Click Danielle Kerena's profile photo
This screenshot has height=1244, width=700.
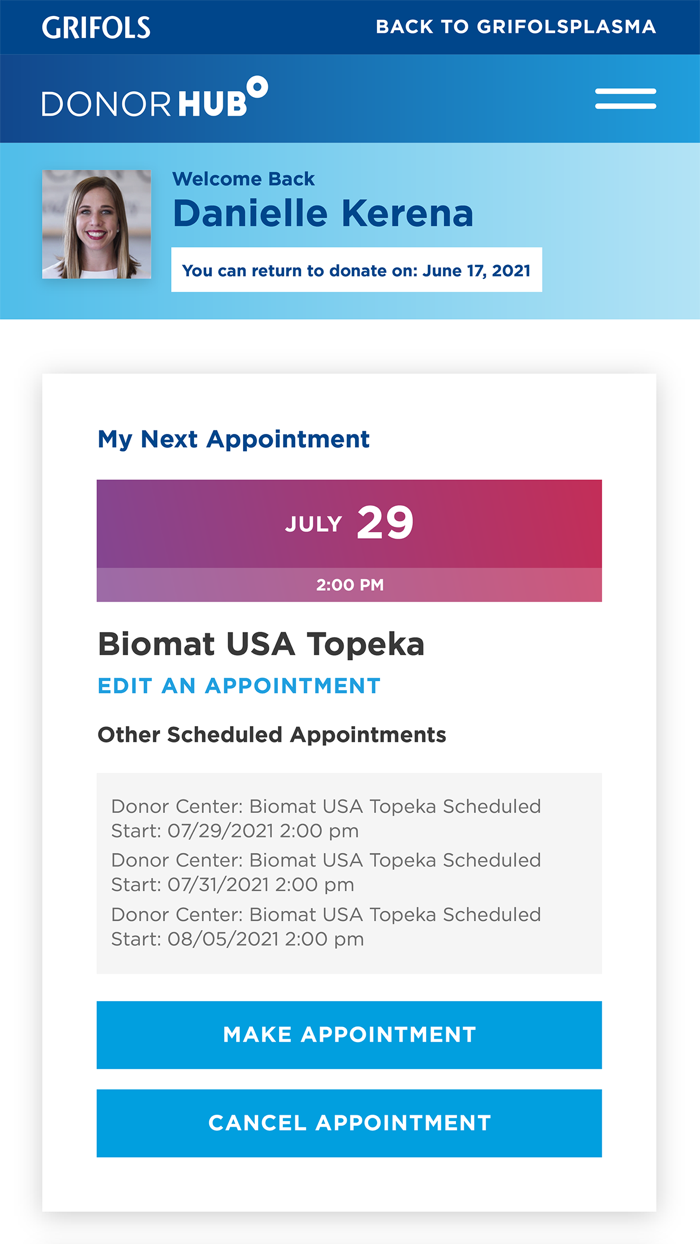point(96,224)
